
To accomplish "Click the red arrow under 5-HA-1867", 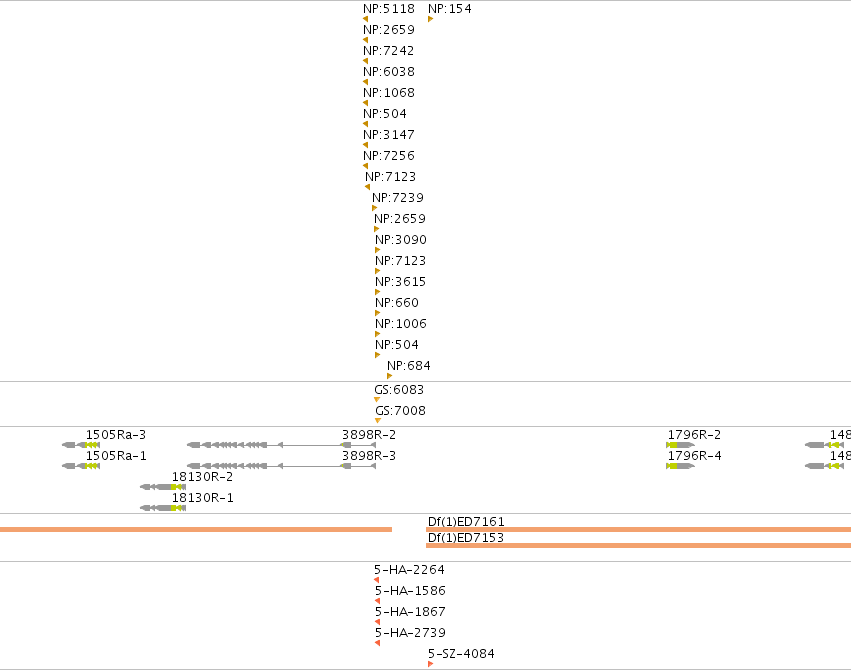I will [x=378, y=622].
